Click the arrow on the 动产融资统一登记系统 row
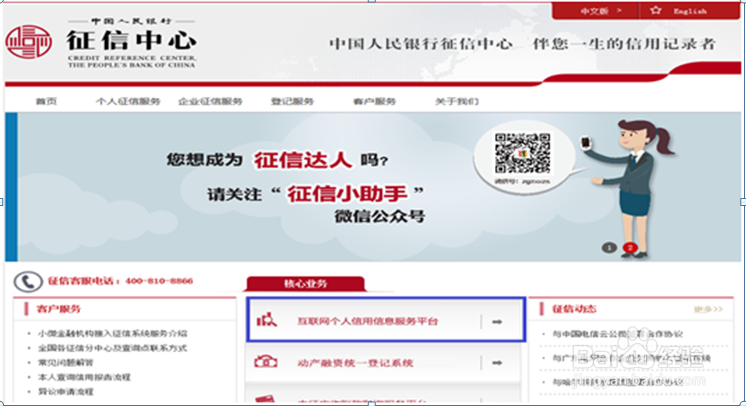Viewport: 746px width, 406px height. point(497,363)
